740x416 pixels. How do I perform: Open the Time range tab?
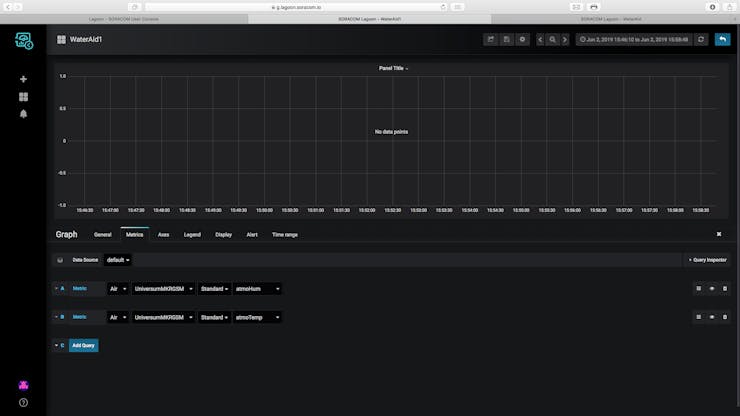point(285,235)
